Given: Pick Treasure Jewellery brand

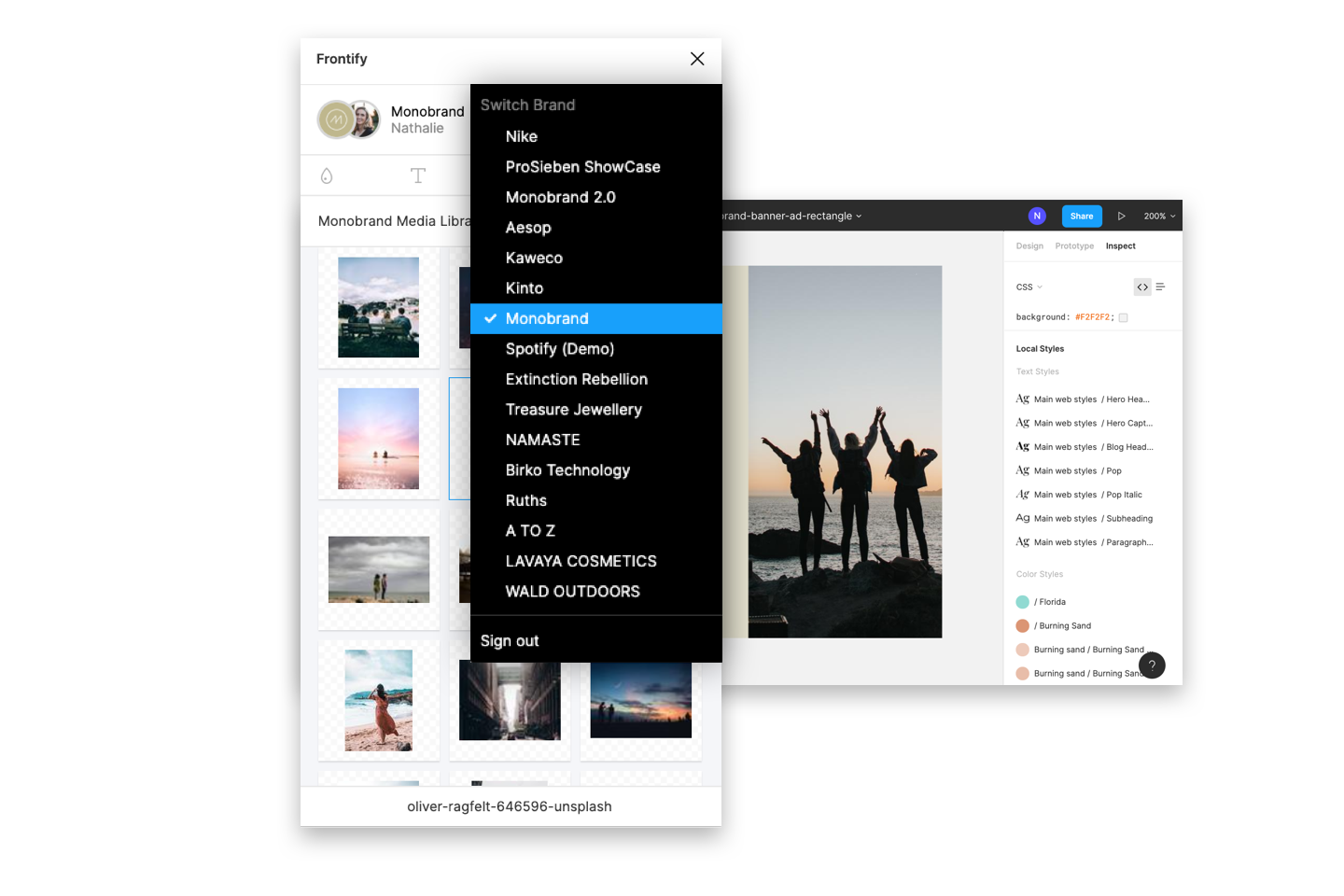Looking at the screenshot, I should point(596,410).
